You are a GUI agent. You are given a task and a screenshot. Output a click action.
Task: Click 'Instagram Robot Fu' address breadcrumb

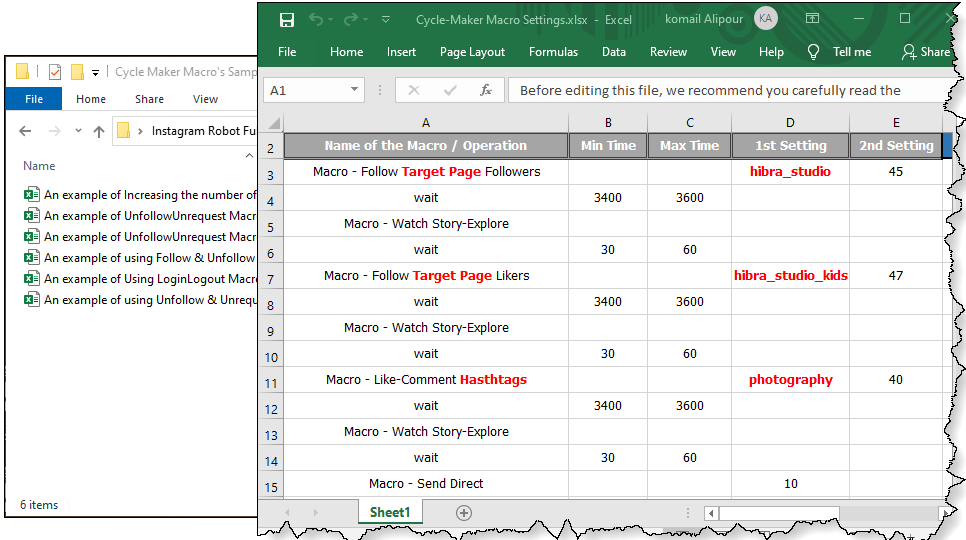click(203, 131)
